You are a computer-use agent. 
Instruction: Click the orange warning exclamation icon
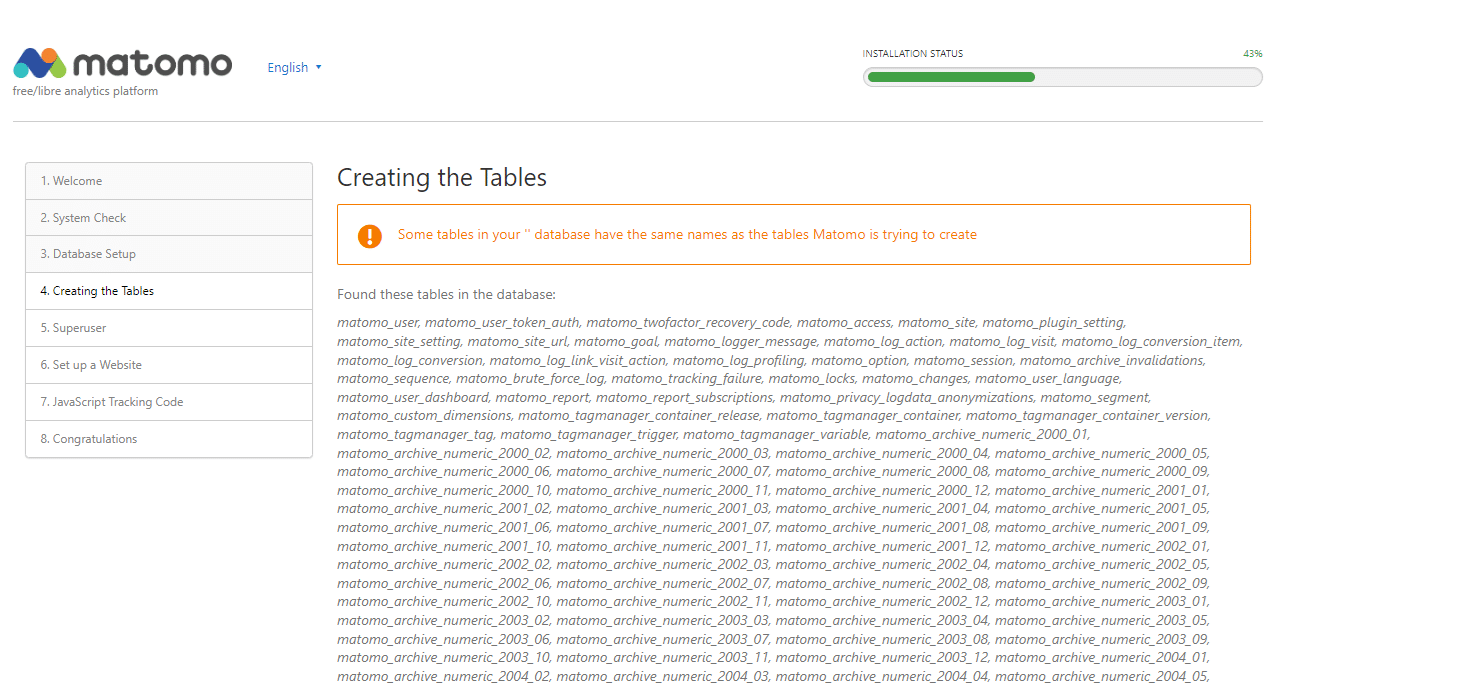pos(370,236)
